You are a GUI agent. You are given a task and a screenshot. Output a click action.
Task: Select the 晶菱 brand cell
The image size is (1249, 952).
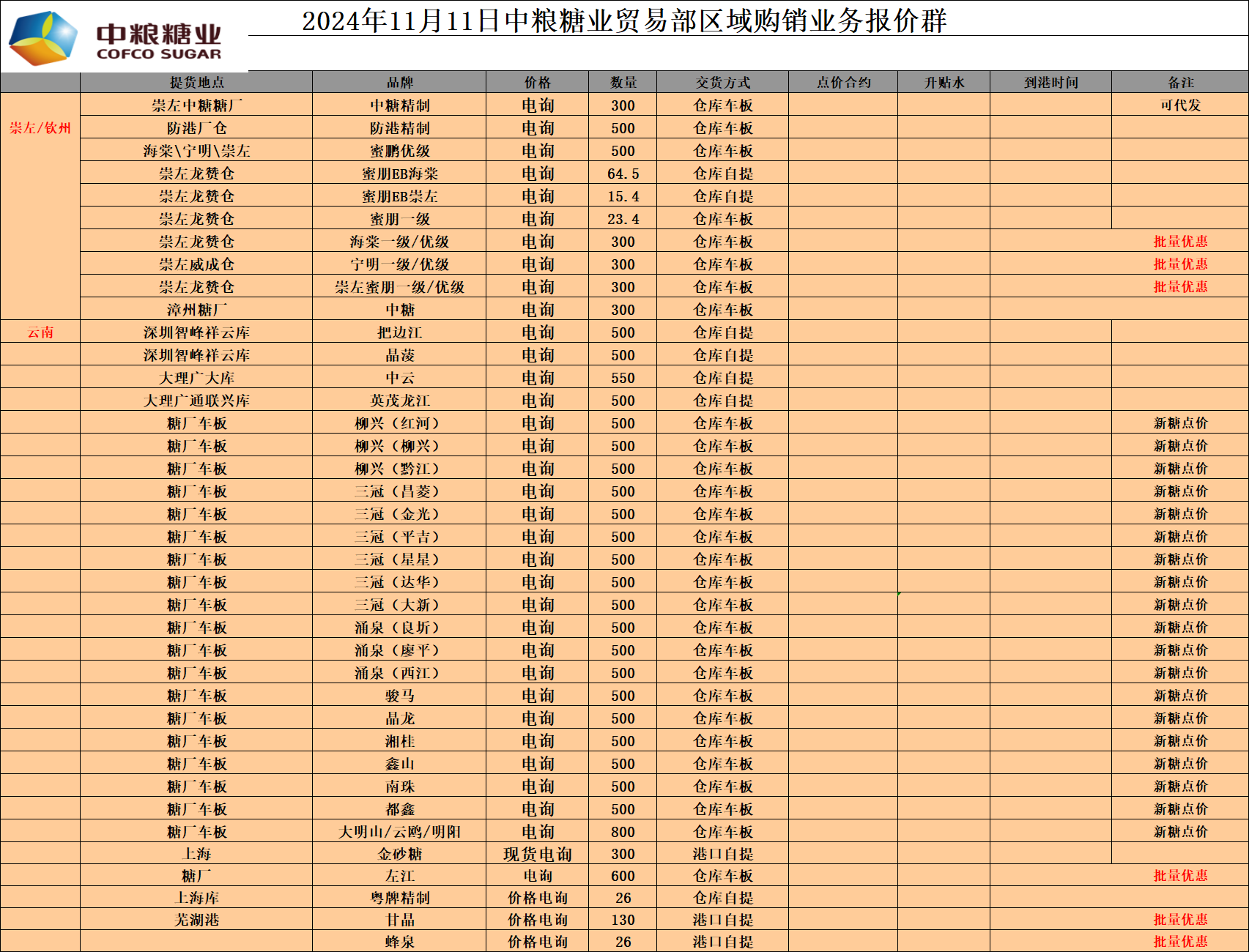[x=399, y=355]
